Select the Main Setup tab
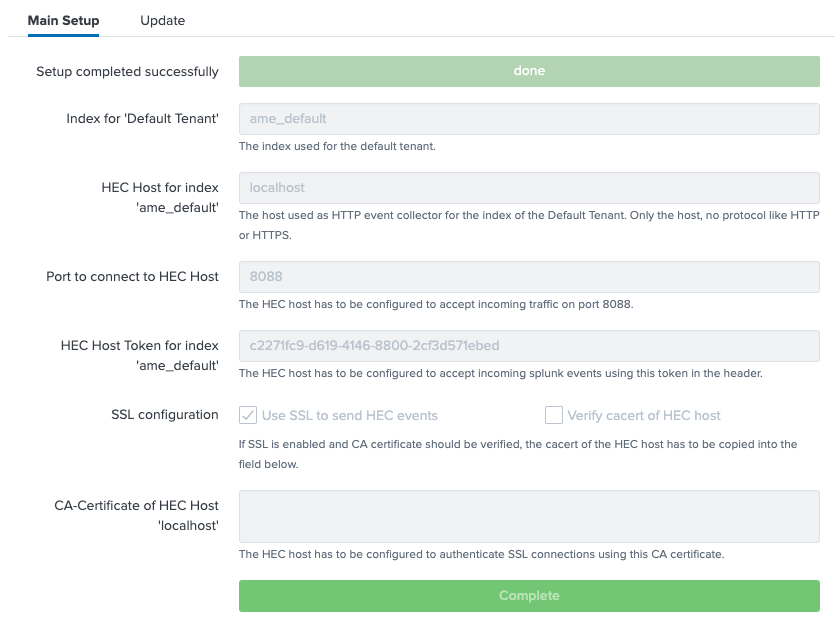This screenshot has height=622, width=835. pos(63,20)
